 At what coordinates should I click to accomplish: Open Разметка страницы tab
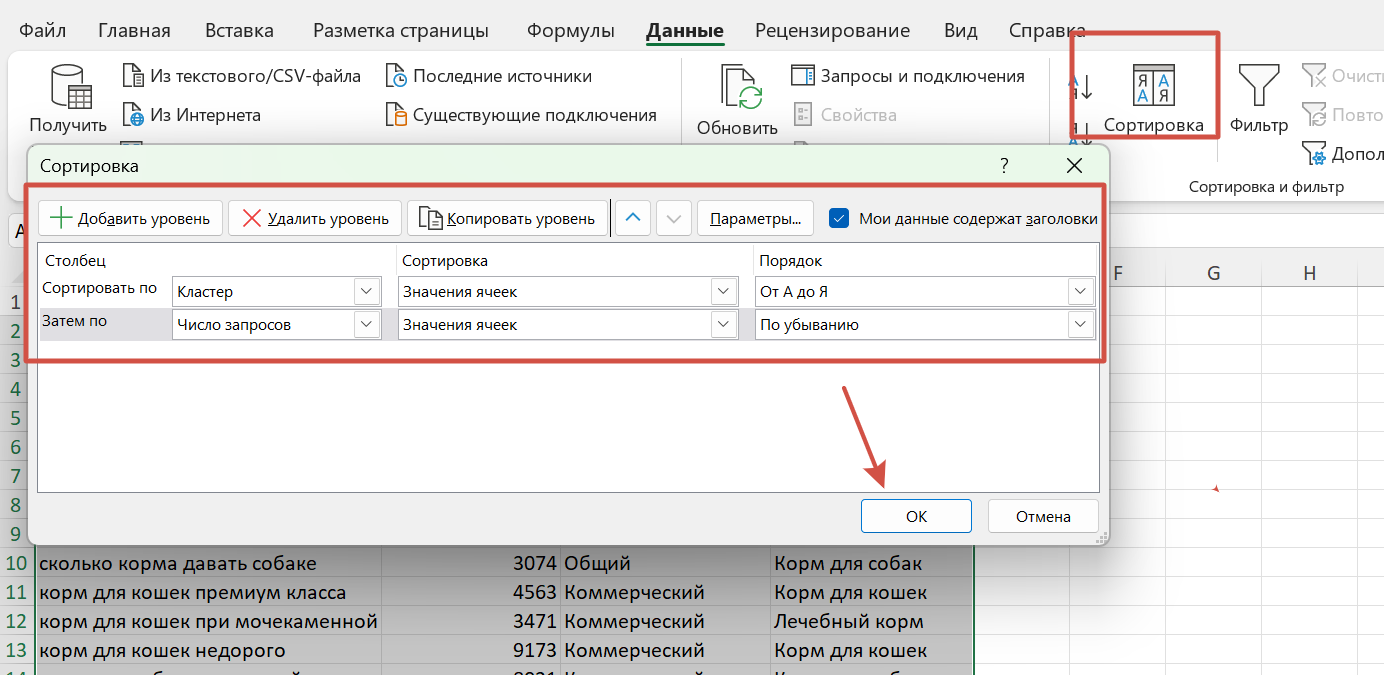[x=401, y=31]
